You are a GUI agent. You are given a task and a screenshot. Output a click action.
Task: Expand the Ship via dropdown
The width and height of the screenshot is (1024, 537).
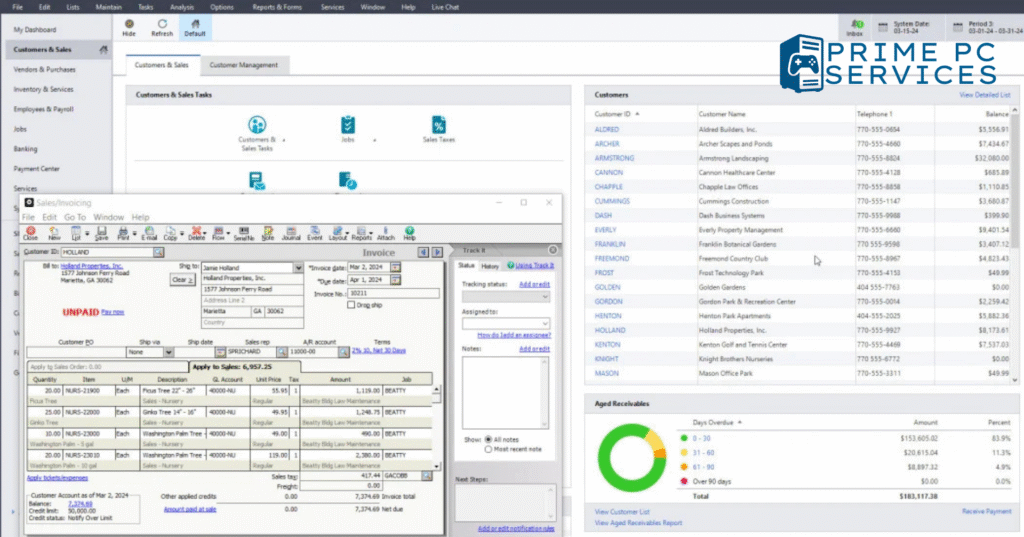click(x=166, y=352)
